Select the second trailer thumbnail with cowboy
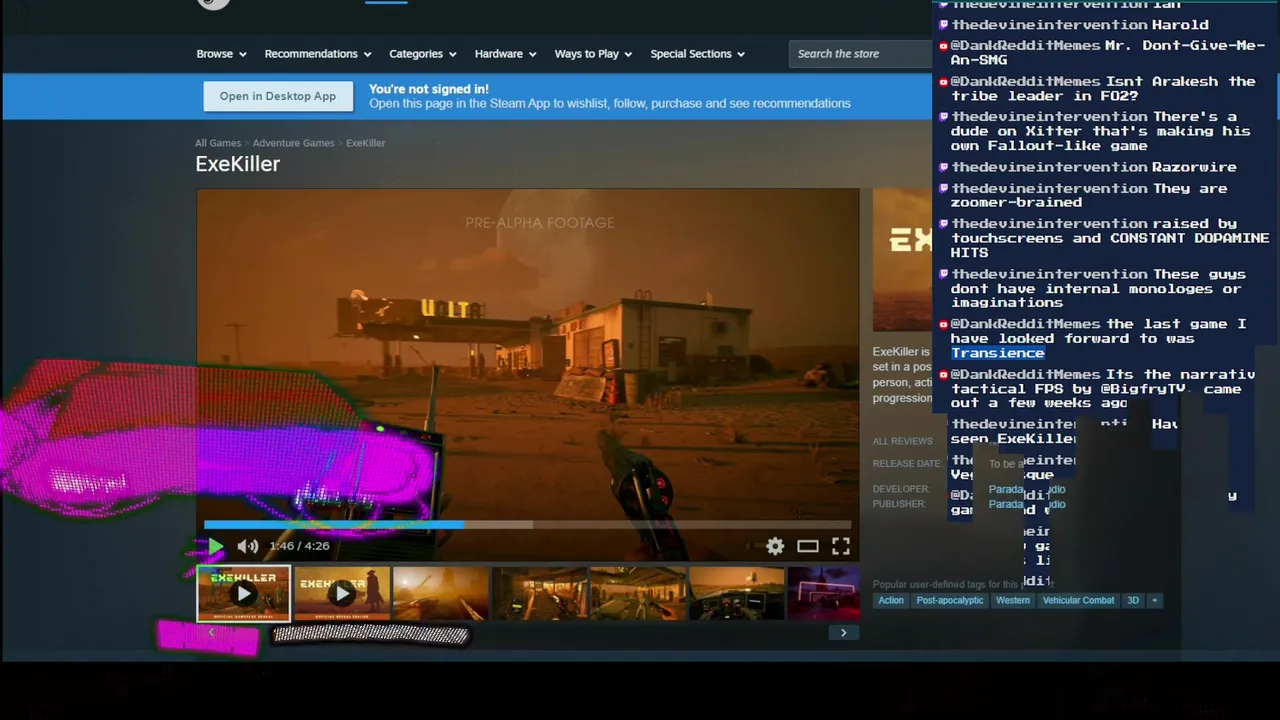Image resolution: width=1280 pixels, height=720 pixels. click(341, 594)
